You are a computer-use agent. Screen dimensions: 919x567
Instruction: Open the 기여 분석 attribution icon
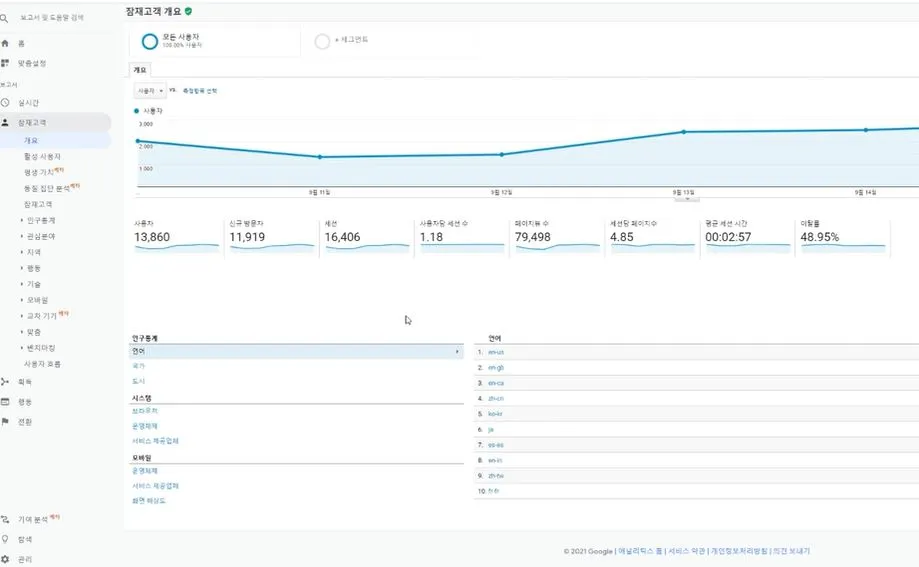[x=5, y=520]
